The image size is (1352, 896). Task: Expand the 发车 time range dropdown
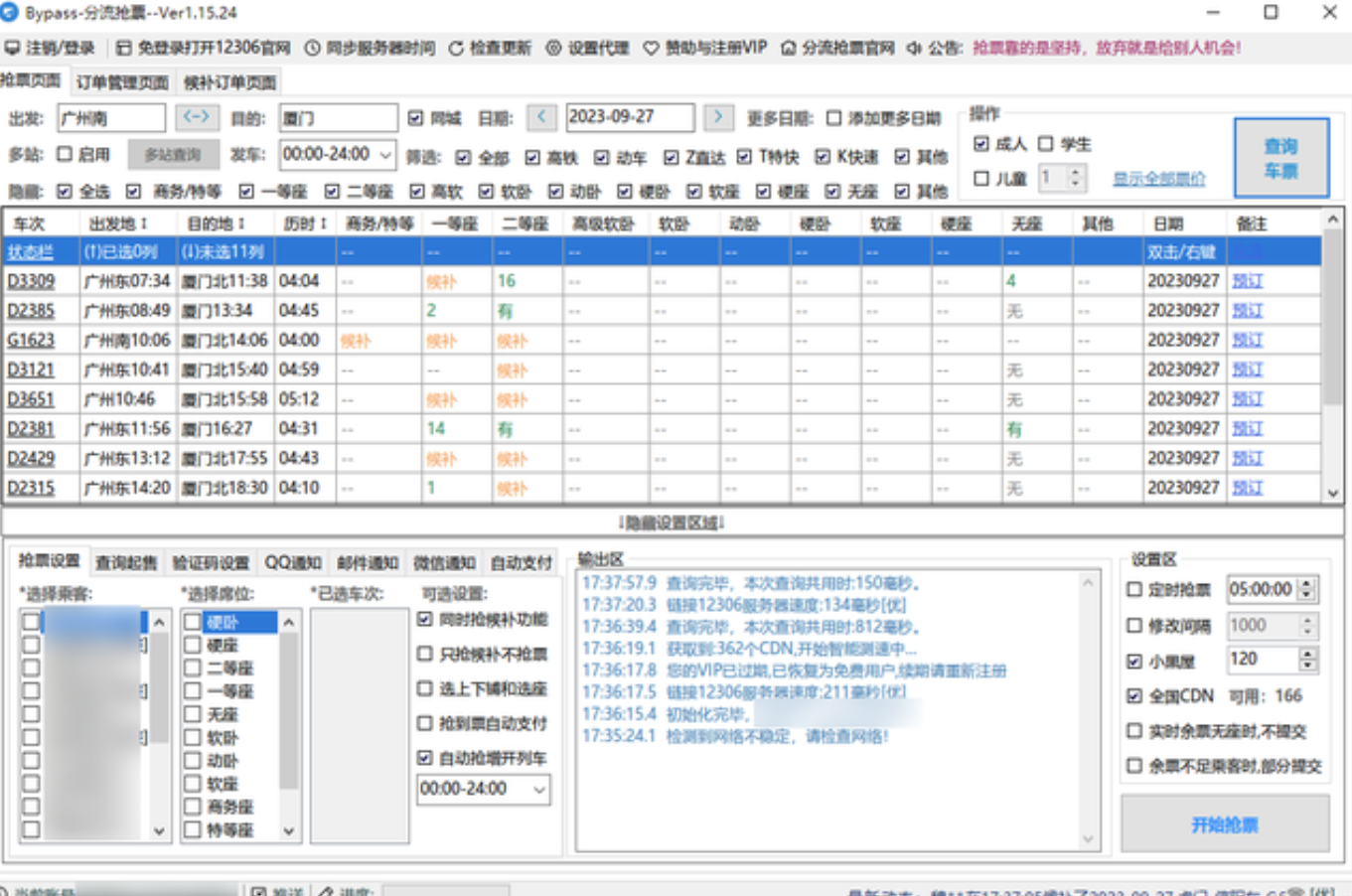pyautogui.click(x=385, y=155)
